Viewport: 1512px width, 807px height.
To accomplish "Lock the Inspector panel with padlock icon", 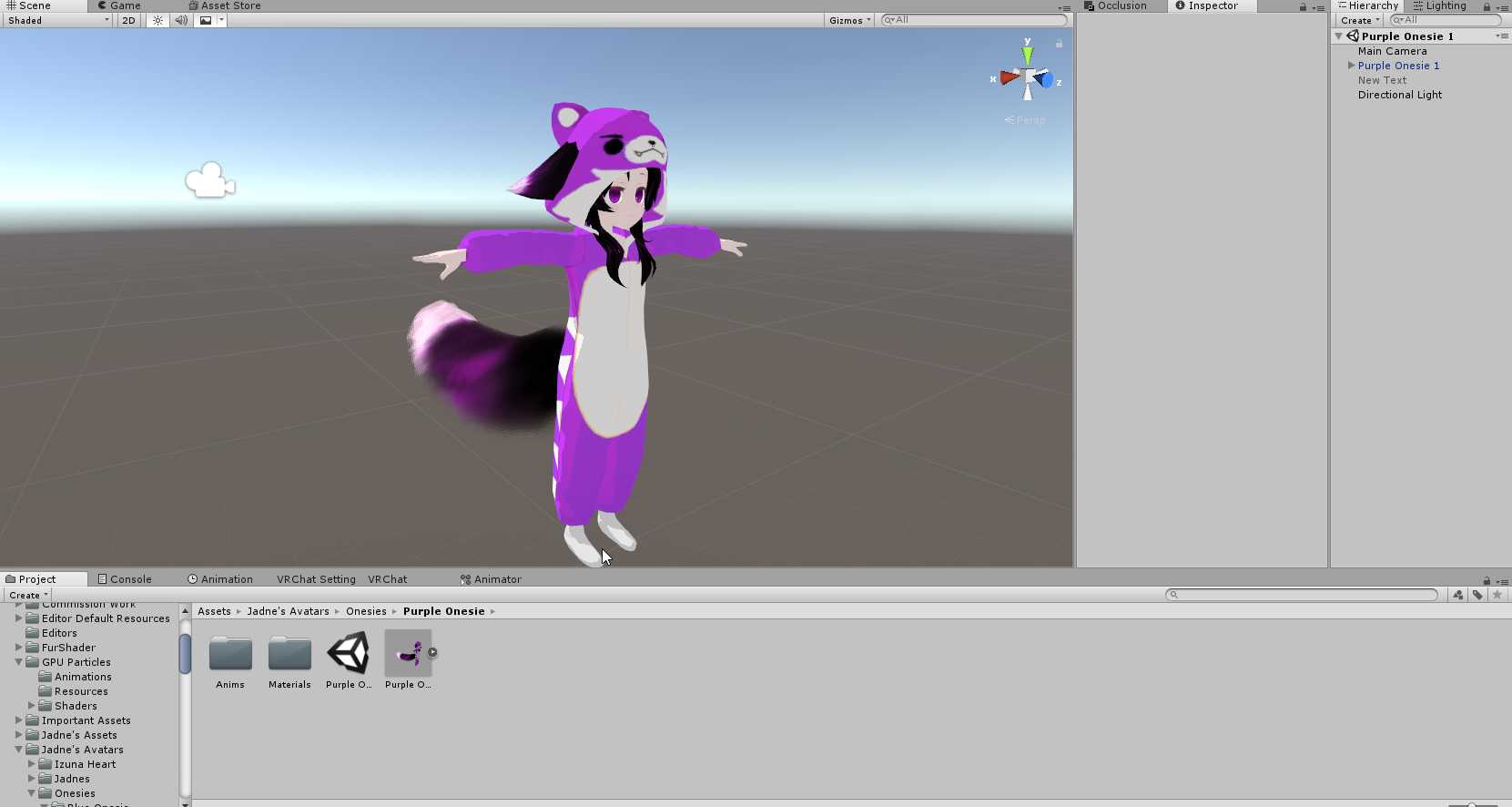I will tap(1303, 7).
